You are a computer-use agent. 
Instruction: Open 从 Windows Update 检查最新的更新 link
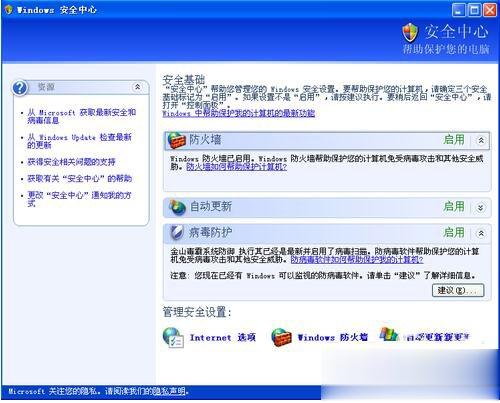pos(79,141)
